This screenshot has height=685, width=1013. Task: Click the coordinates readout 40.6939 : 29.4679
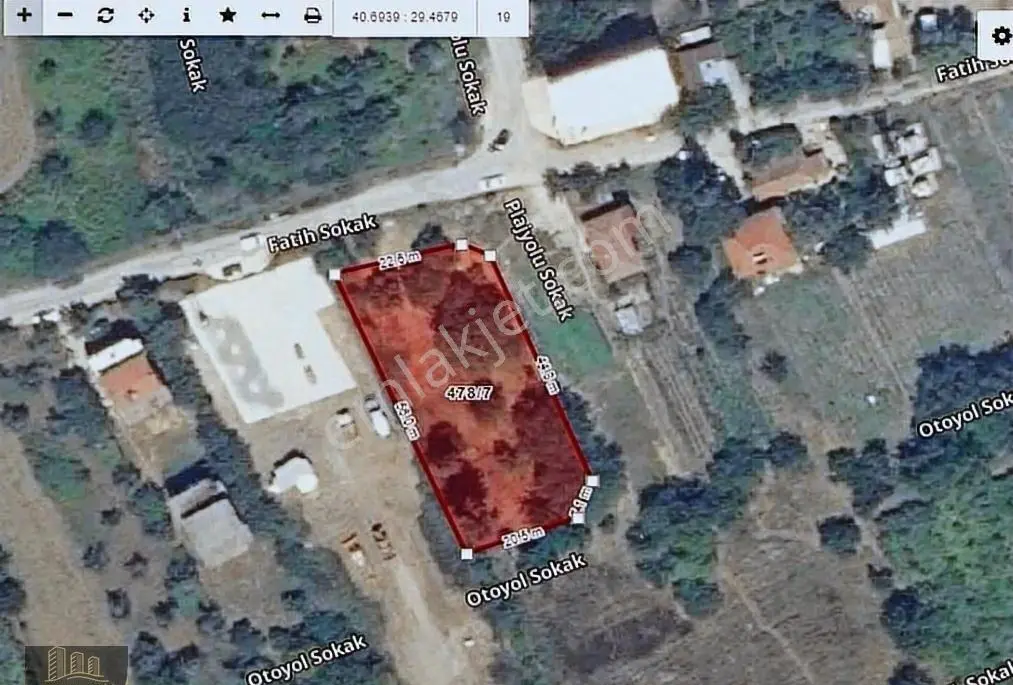[405, 17]
